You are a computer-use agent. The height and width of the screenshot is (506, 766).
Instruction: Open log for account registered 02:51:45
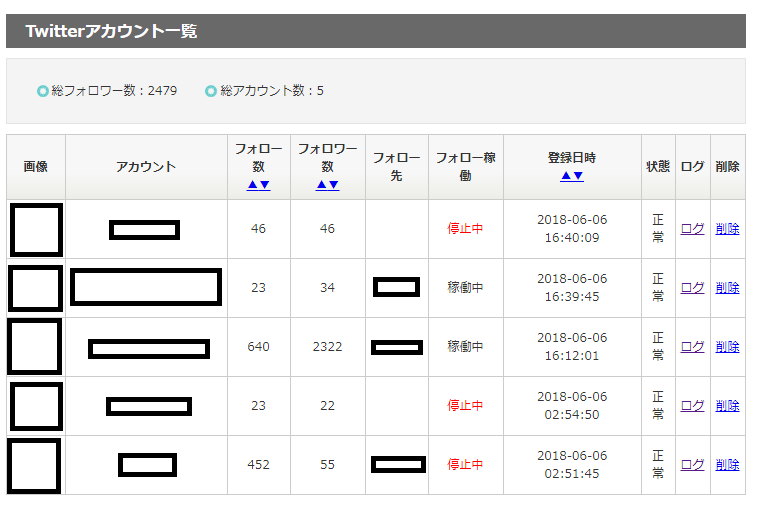pyautogui.click(x=692, y=464)
